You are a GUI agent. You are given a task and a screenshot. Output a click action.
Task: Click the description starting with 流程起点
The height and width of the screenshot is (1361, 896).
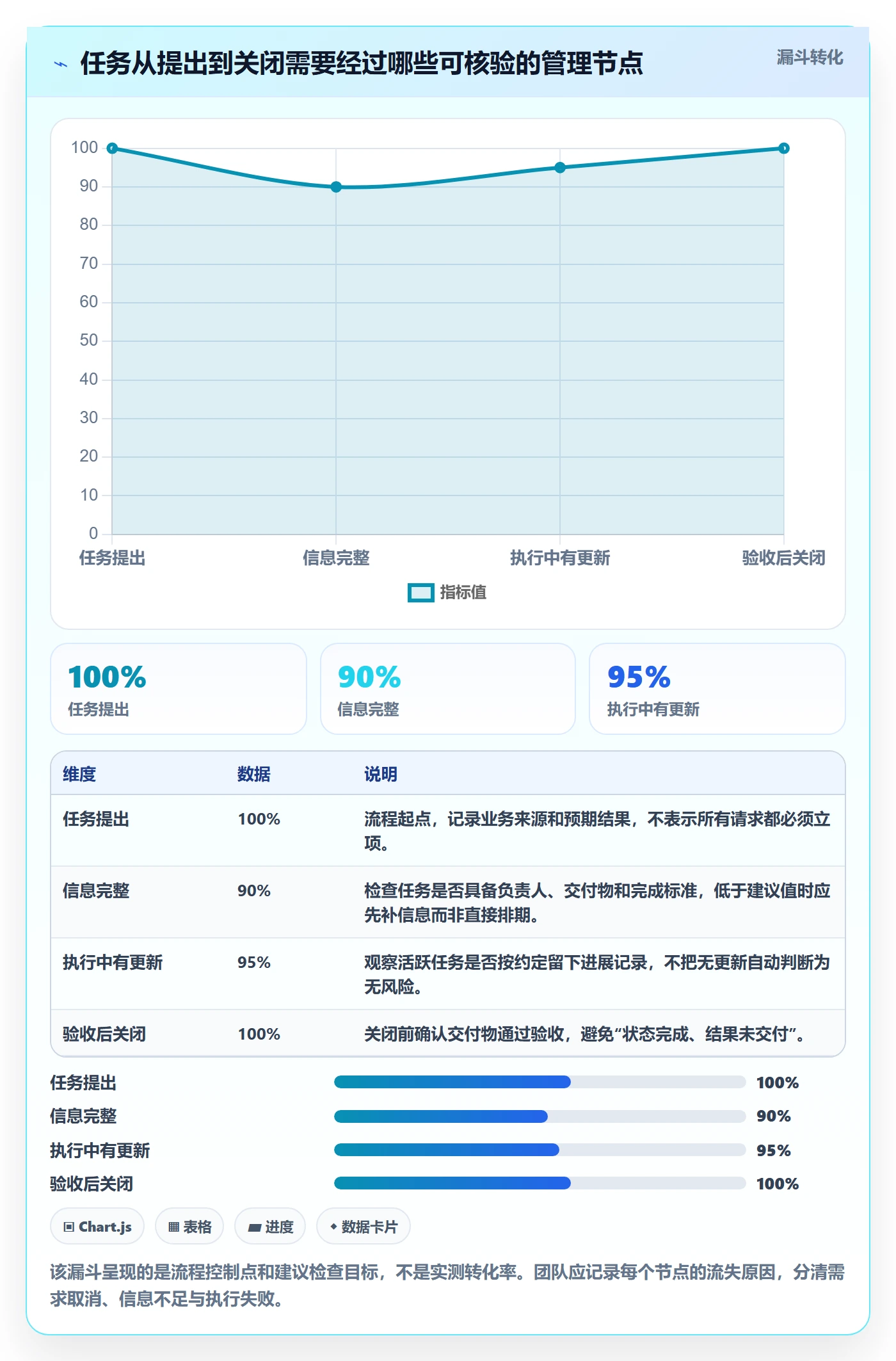coord(597,831)
